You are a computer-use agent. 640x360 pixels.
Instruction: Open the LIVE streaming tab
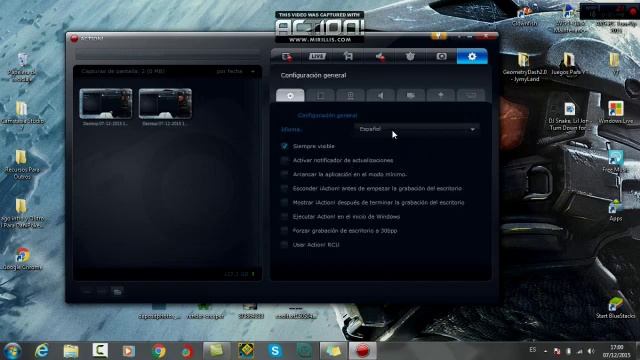[x=317, y=56]
